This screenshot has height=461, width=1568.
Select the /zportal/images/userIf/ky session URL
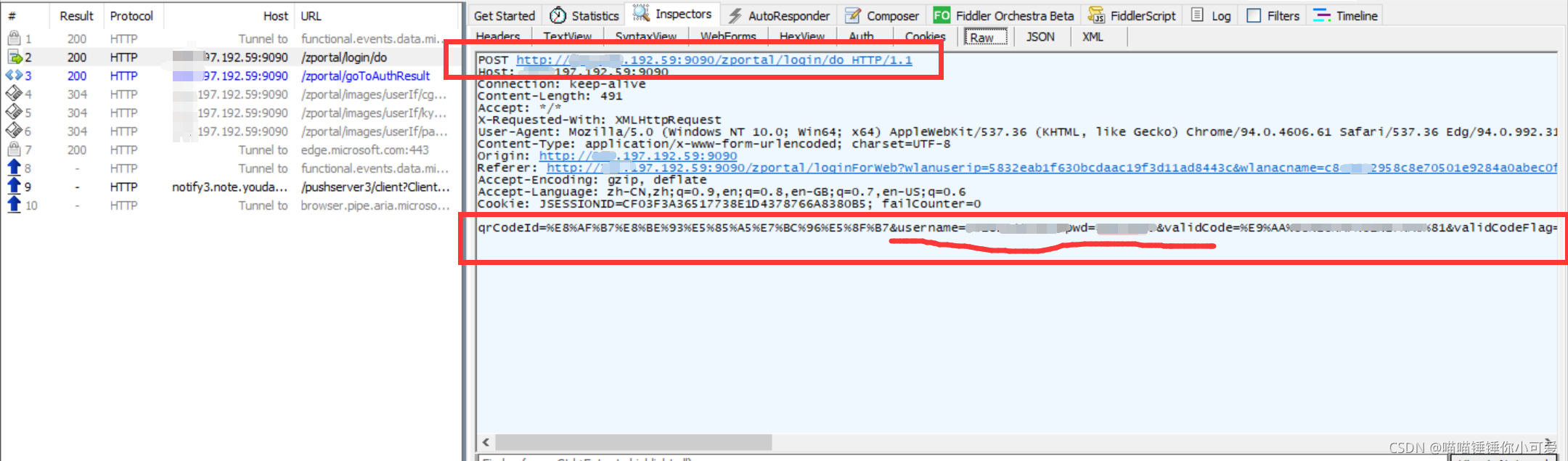374,113
